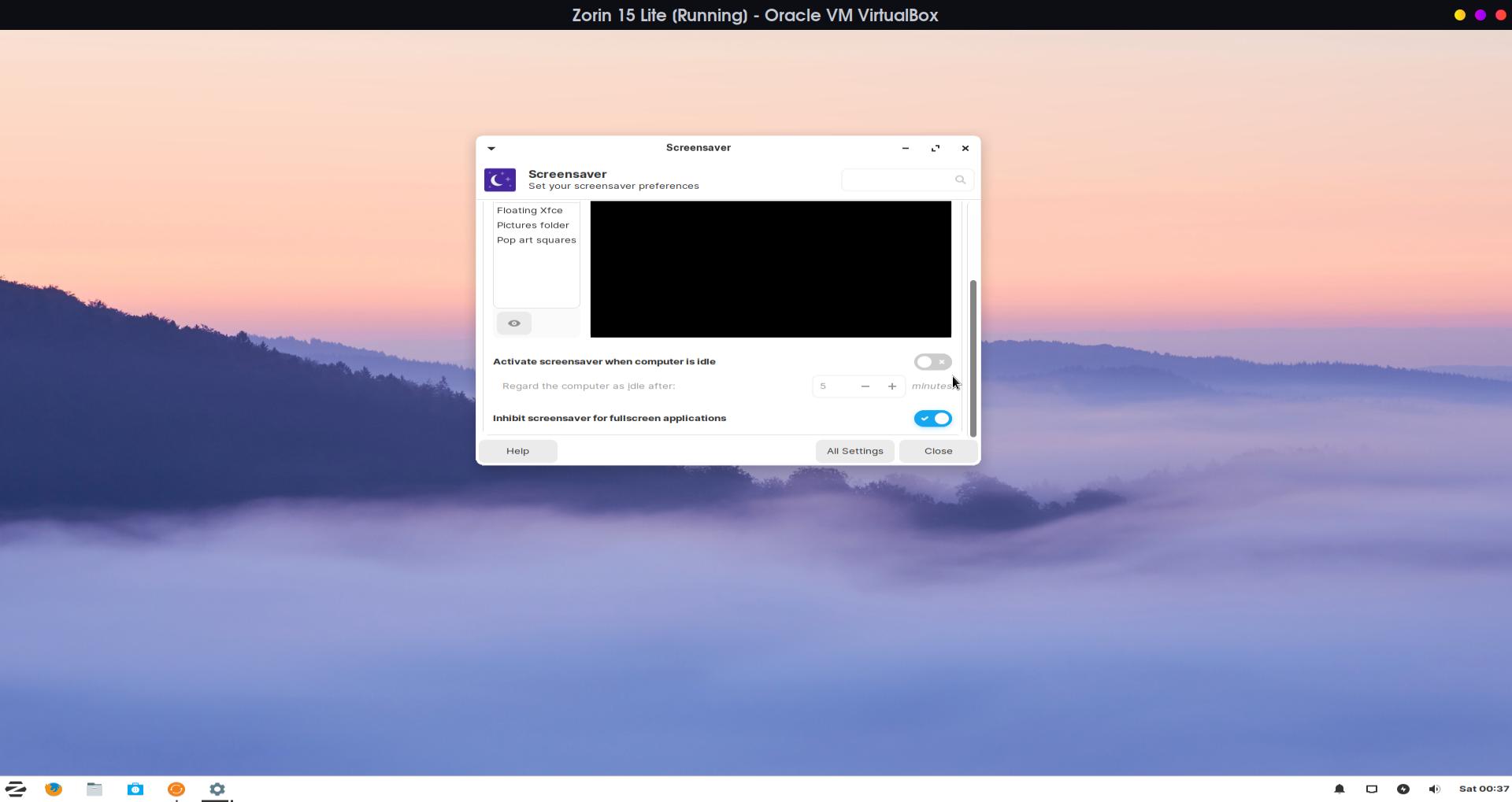Screen dimensions: 1512x802
Task: Open the Zorin start menu
Action: [x=16, y=789]
